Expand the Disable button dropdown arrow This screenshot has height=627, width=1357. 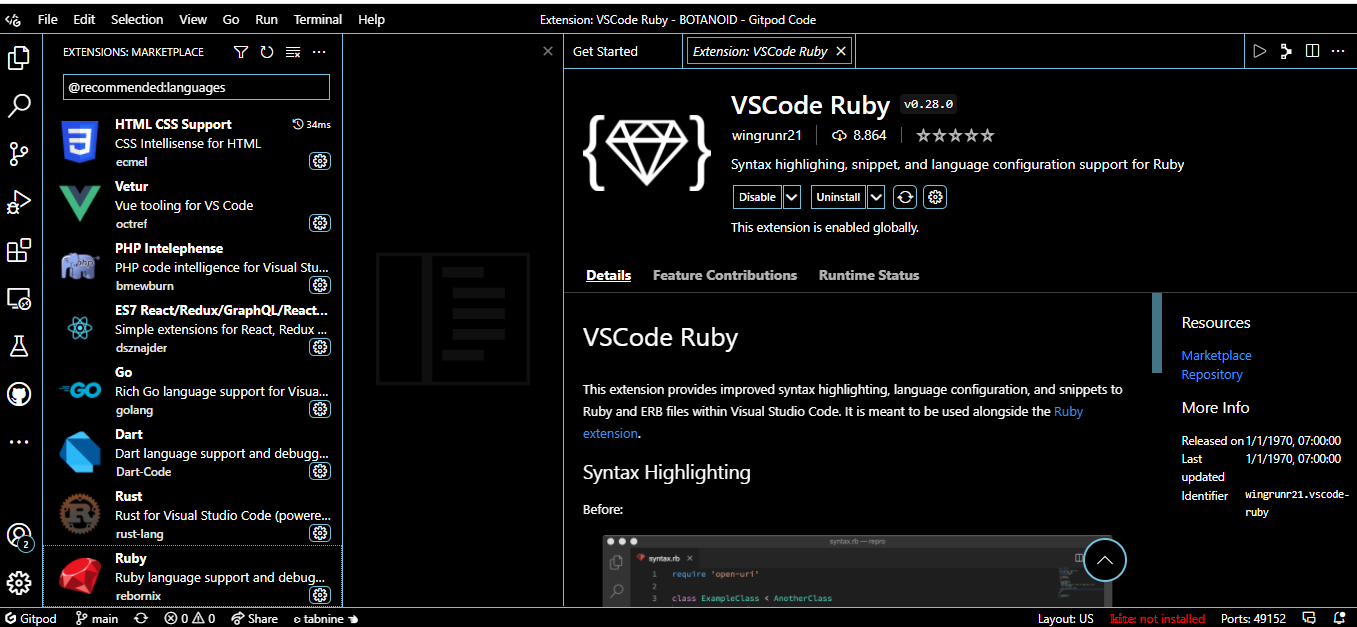point(792,197)
